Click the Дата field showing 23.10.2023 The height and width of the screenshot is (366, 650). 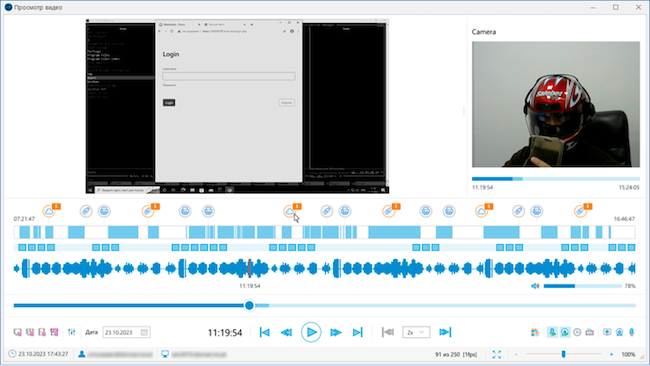(x=126, y=332)
